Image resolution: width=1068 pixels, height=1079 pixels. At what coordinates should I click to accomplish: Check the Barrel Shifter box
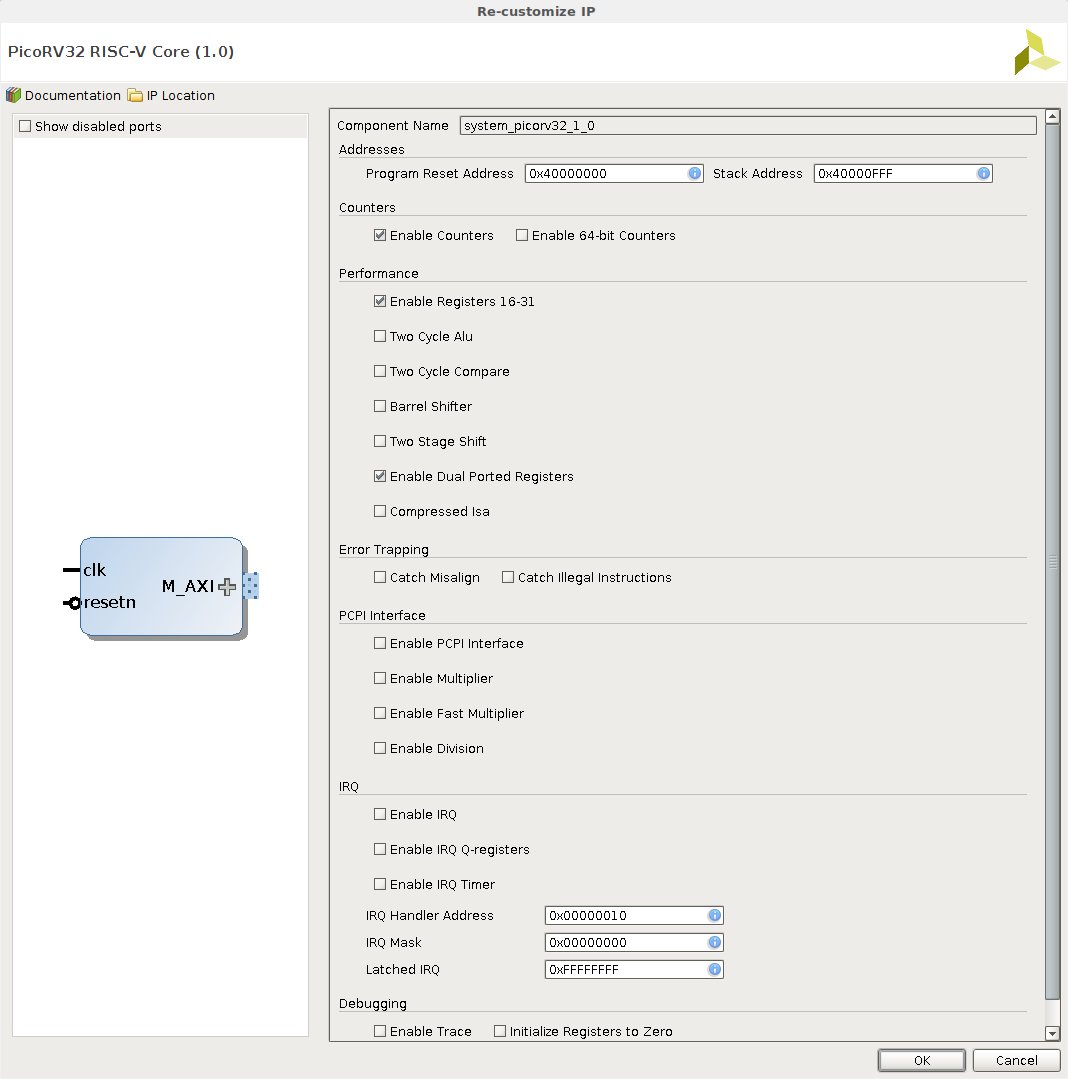[x=380, y=407]
